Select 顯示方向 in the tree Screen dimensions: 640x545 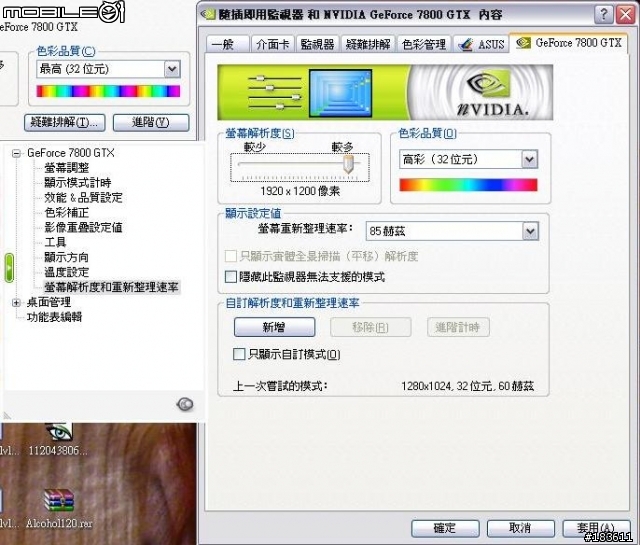click(x=67, y=257)
